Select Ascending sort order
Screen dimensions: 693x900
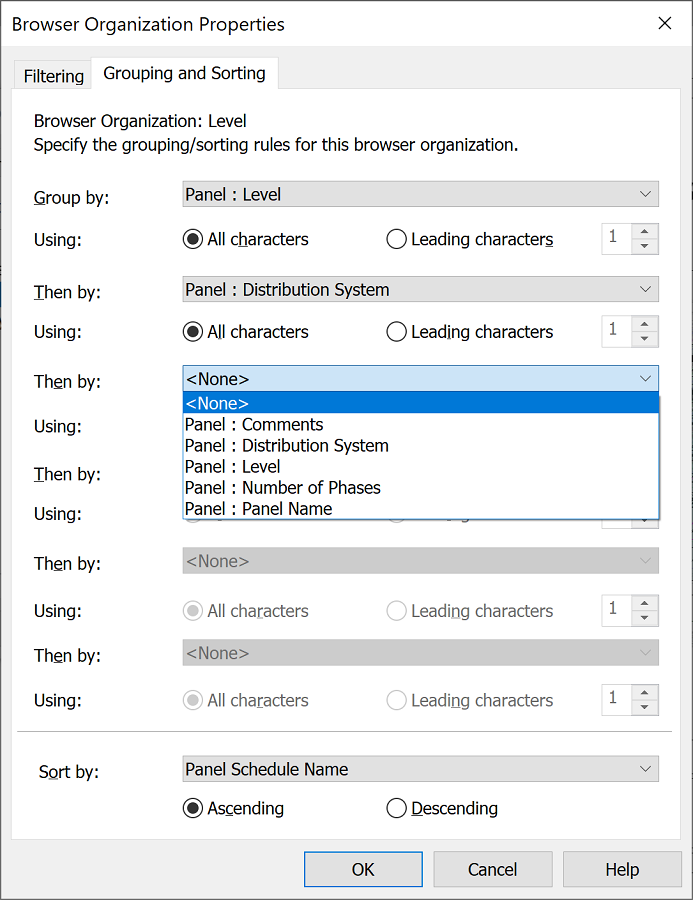pyautogui.click(x=194, y=808)
